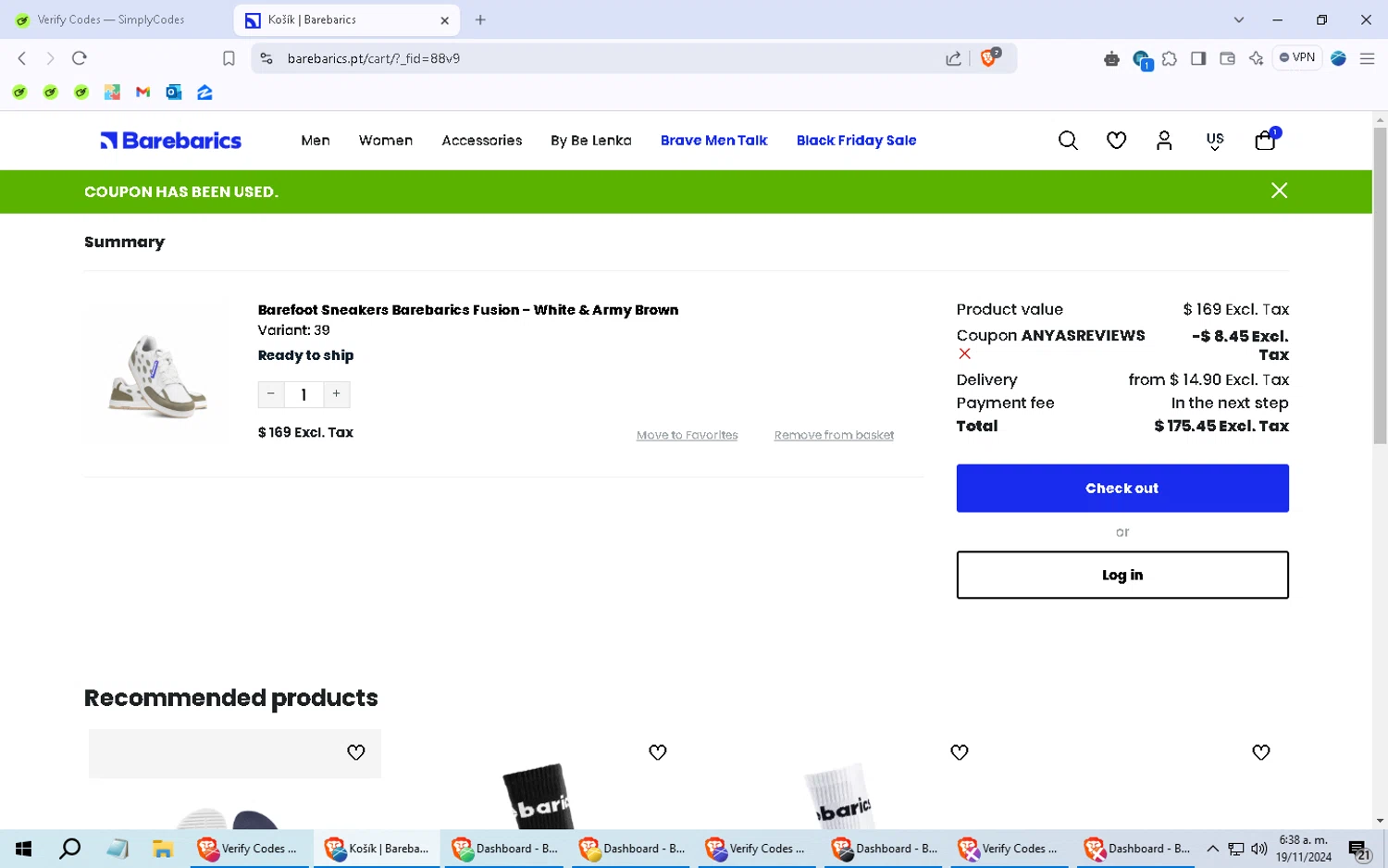Click the blue Check out button
The width and height of the screenshot is (1388, 868).
click(x=1122, y=488)
